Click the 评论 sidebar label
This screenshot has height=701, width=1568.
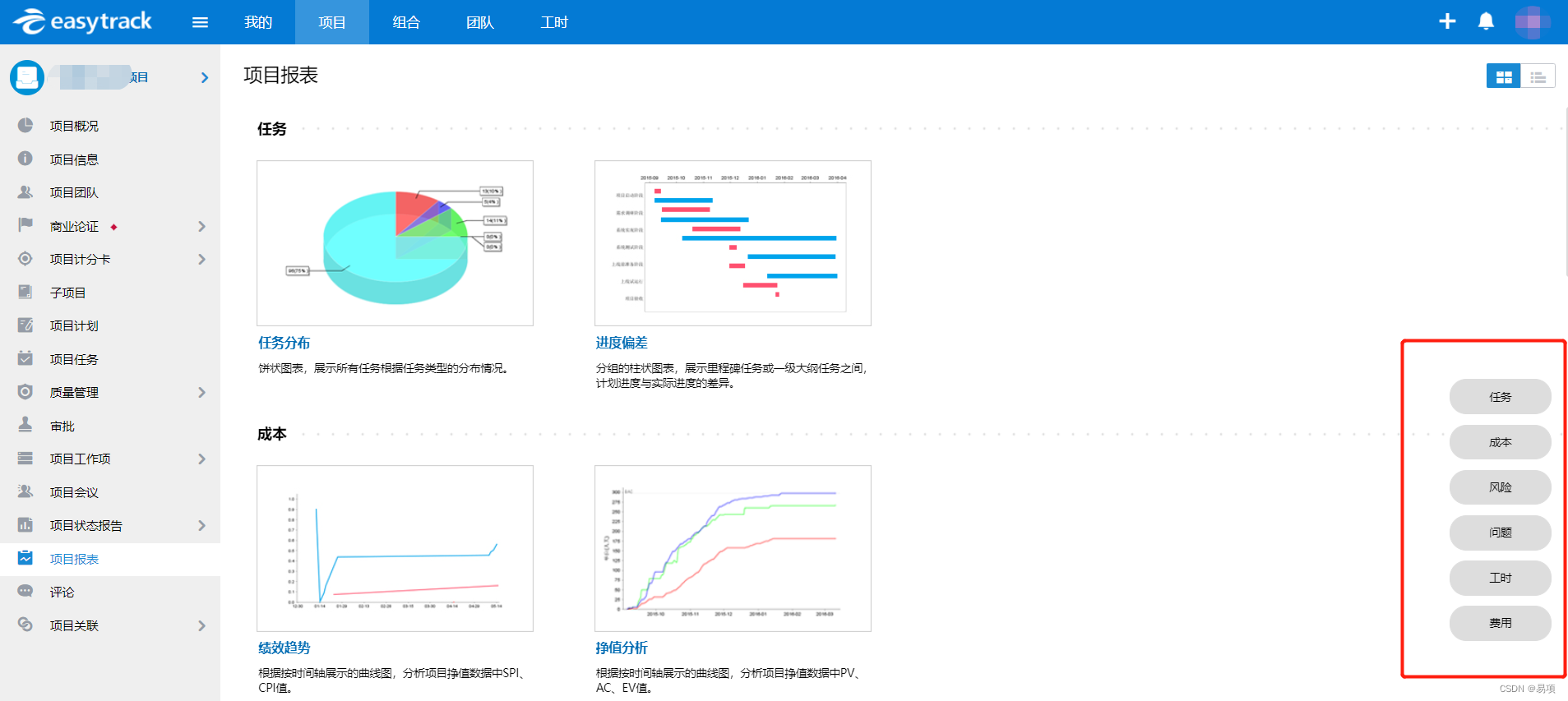coord(62,592)
